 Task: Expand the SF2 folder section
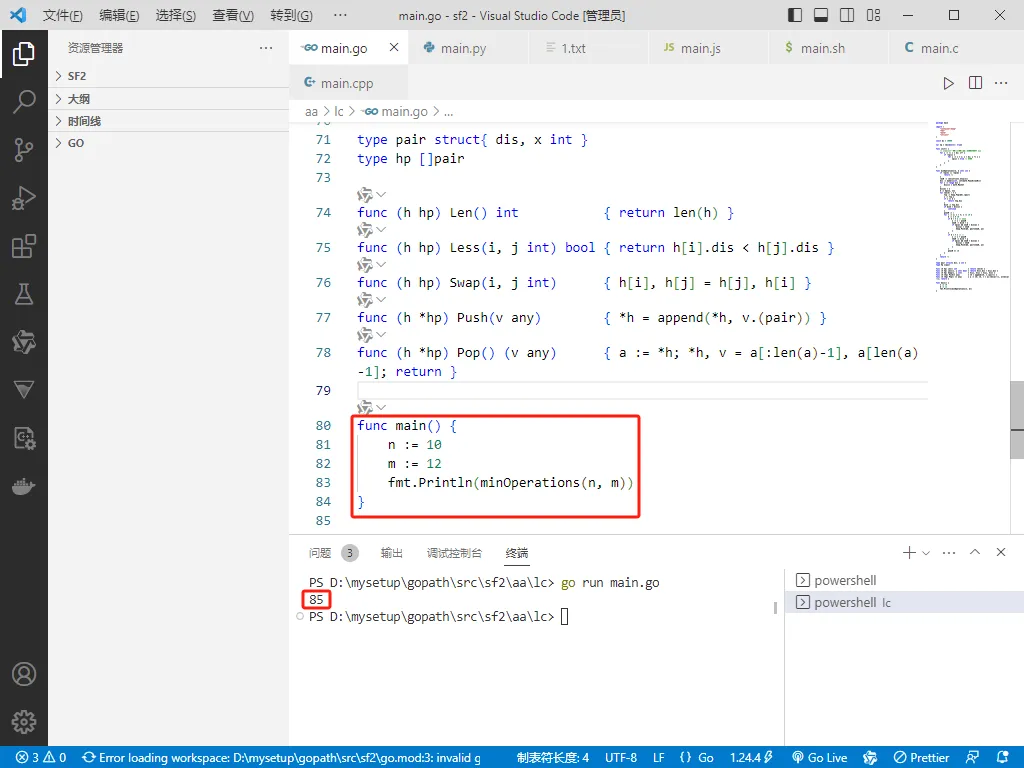[x=168, y=76]
